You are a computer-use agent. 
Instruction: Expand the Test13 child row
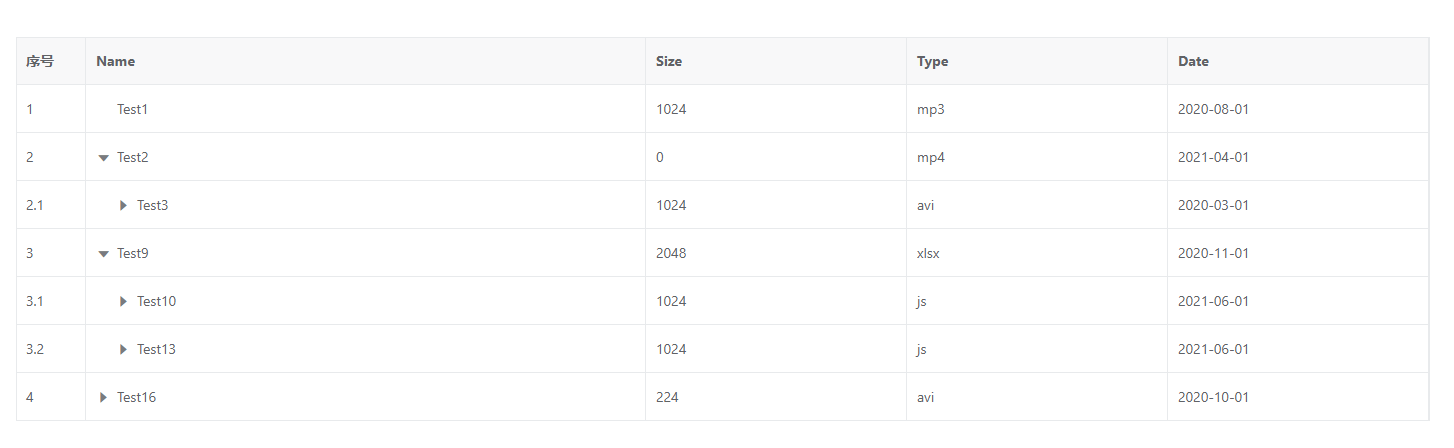[123, 350]
